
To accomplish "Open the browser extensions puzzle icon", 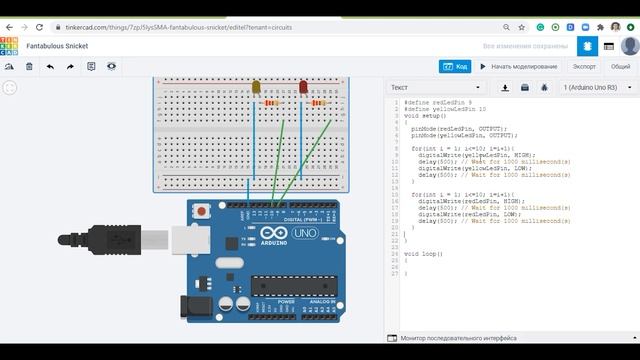I will click(x=600, y=27).
